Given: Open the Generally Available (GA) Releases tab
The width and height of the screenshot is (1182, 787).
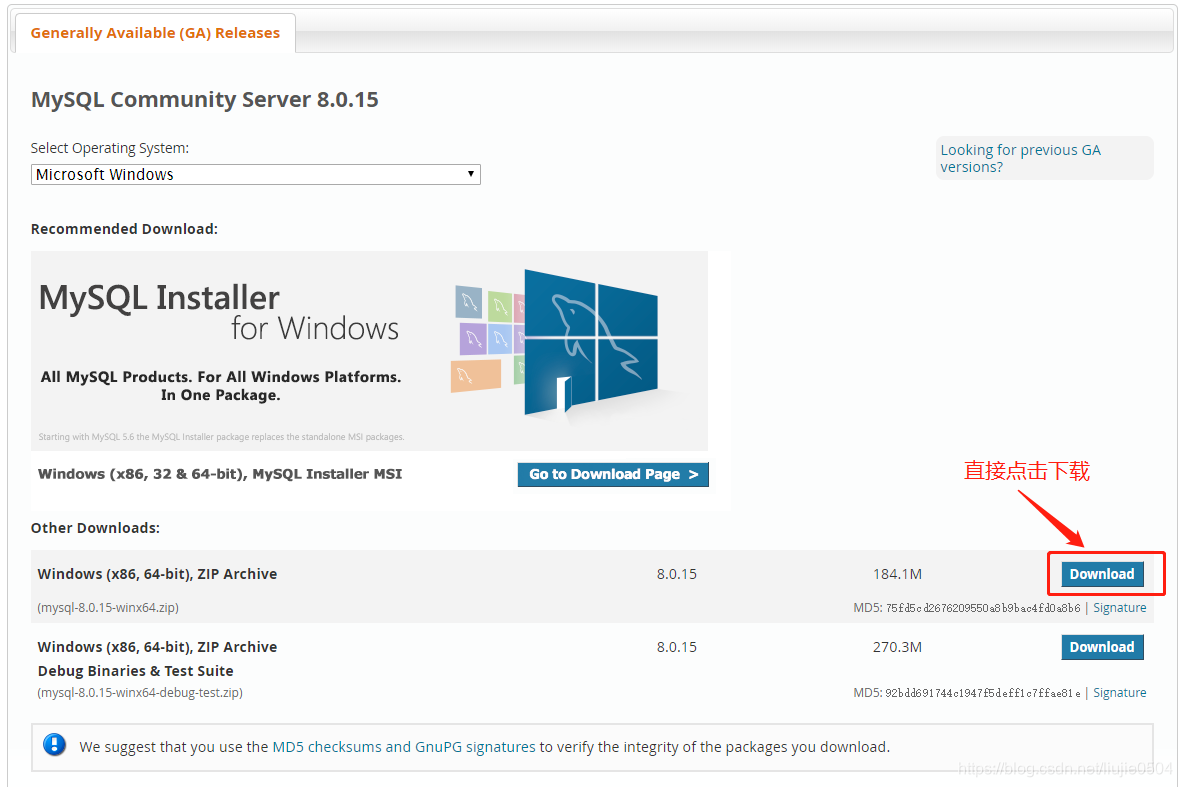Looking at the screenshot, I should (155, 33).
